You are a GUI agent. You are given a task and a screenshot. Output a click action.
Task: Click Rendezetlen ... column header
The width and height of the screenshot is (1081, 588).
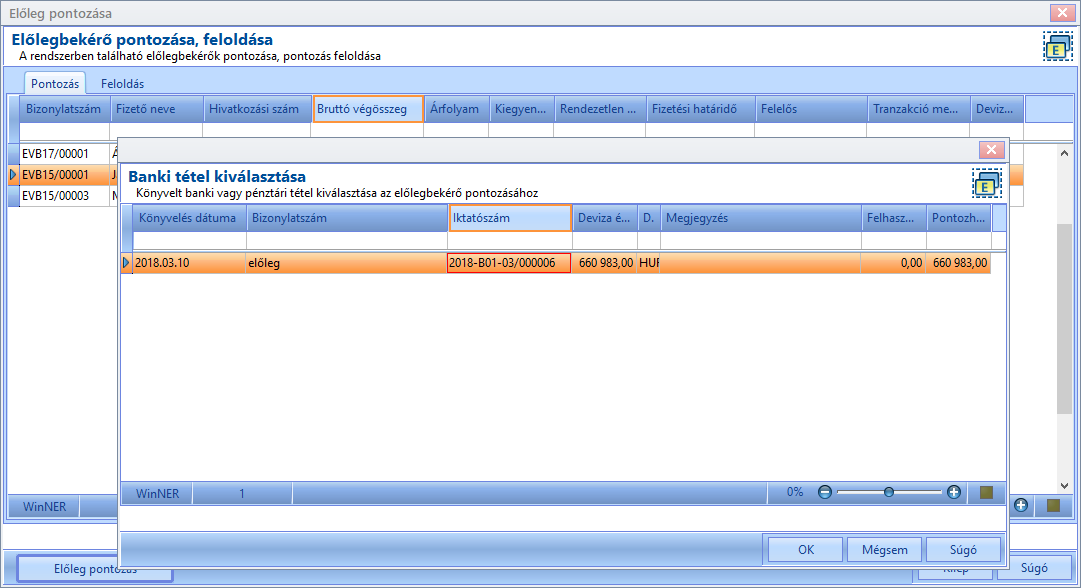click(600, 109)
